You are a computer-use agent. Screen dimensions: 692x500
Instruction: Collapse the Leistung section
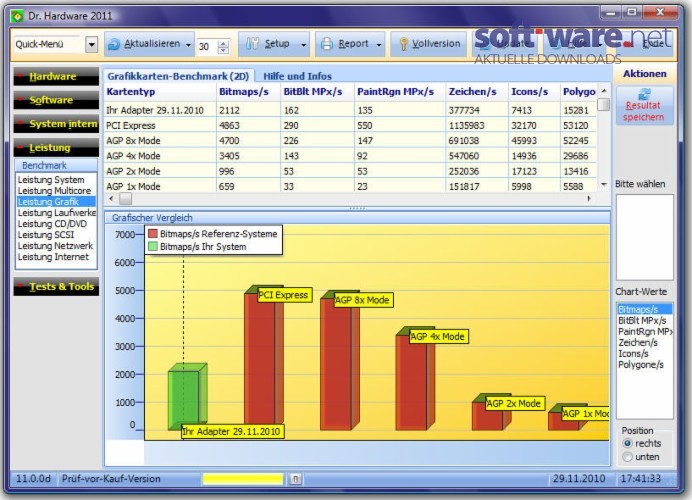[56, 148]
